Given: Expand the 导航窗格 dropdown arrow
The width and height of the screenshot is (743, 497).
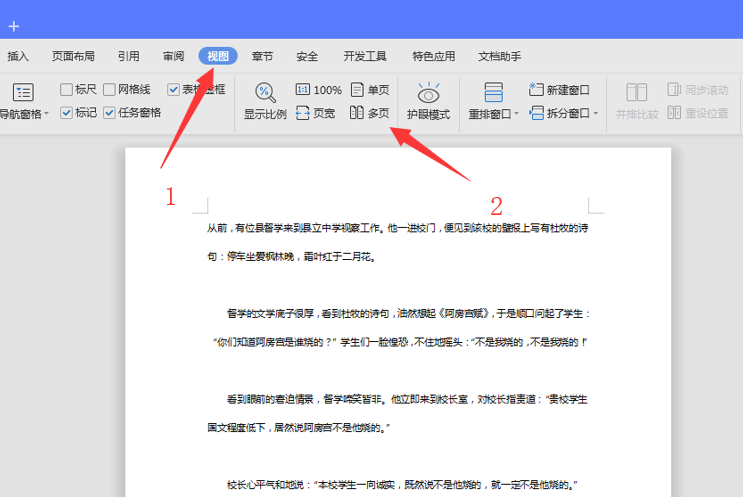Looking at the screenshot, I should point(46,114).
